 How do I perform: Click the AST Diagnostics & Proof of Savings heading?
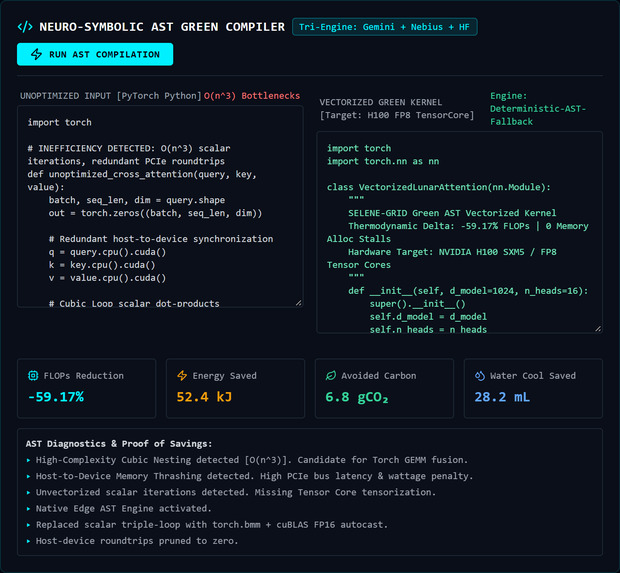[x=119, y=444]
